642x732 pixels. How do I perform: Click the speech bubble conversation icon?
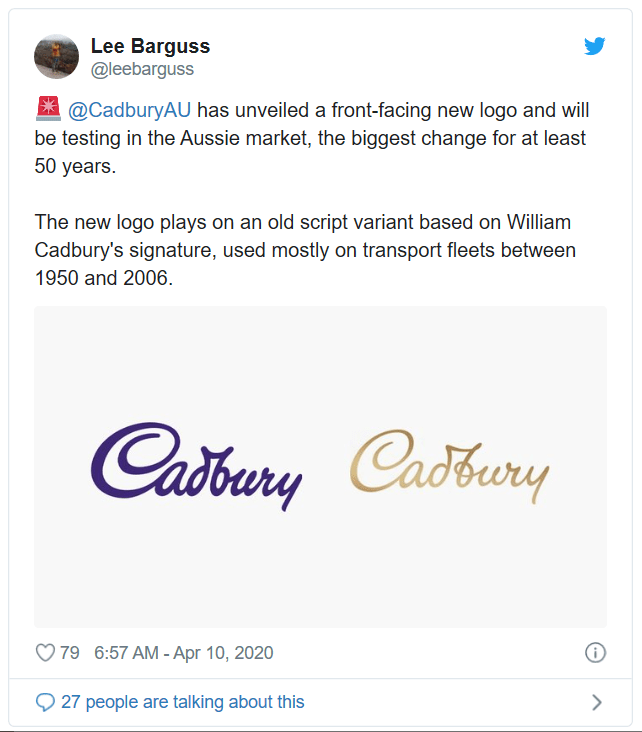click(45, 702)
